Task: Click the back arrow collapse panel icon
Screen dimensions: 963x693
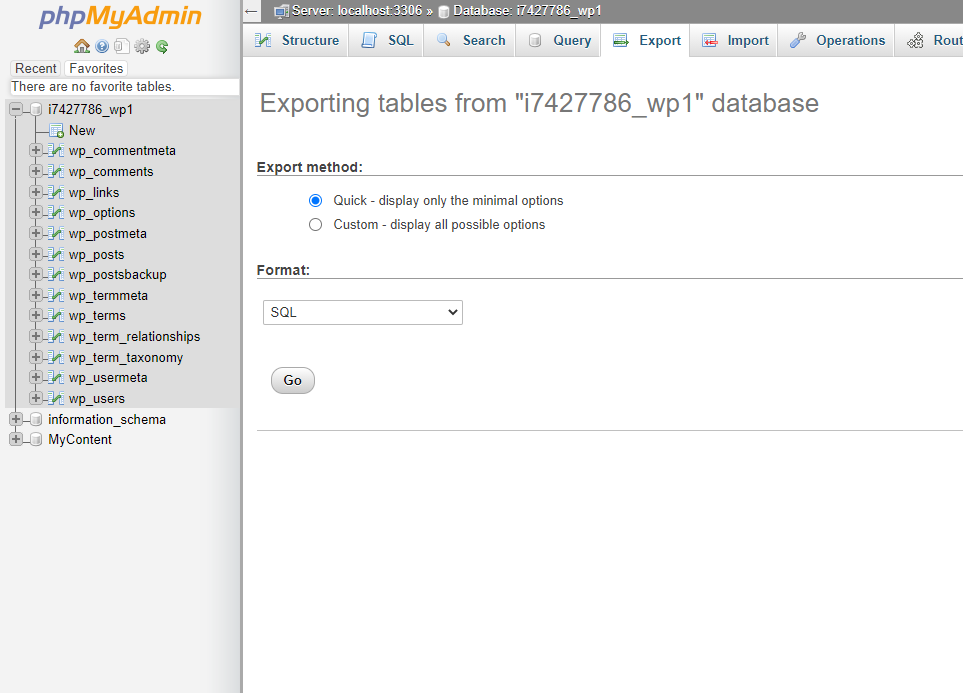Action: [x=251, y=11]
